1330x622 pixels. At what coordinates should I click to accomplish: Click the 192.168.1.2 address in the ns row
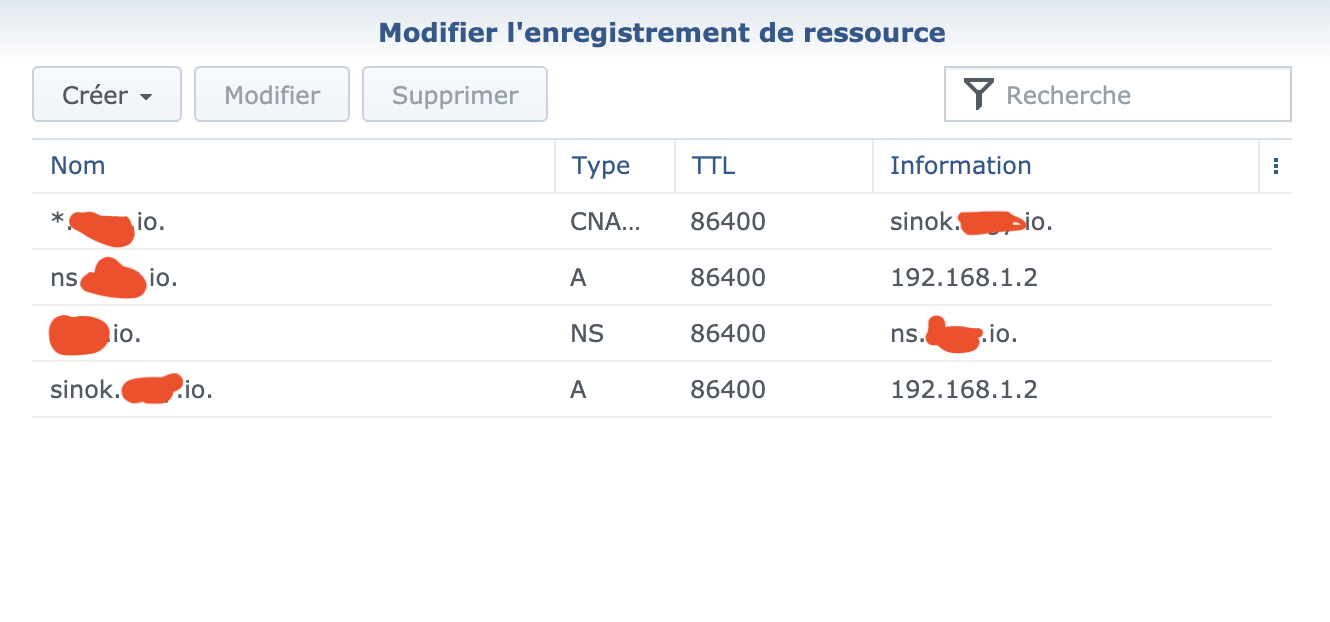click(x=964, y=277)
